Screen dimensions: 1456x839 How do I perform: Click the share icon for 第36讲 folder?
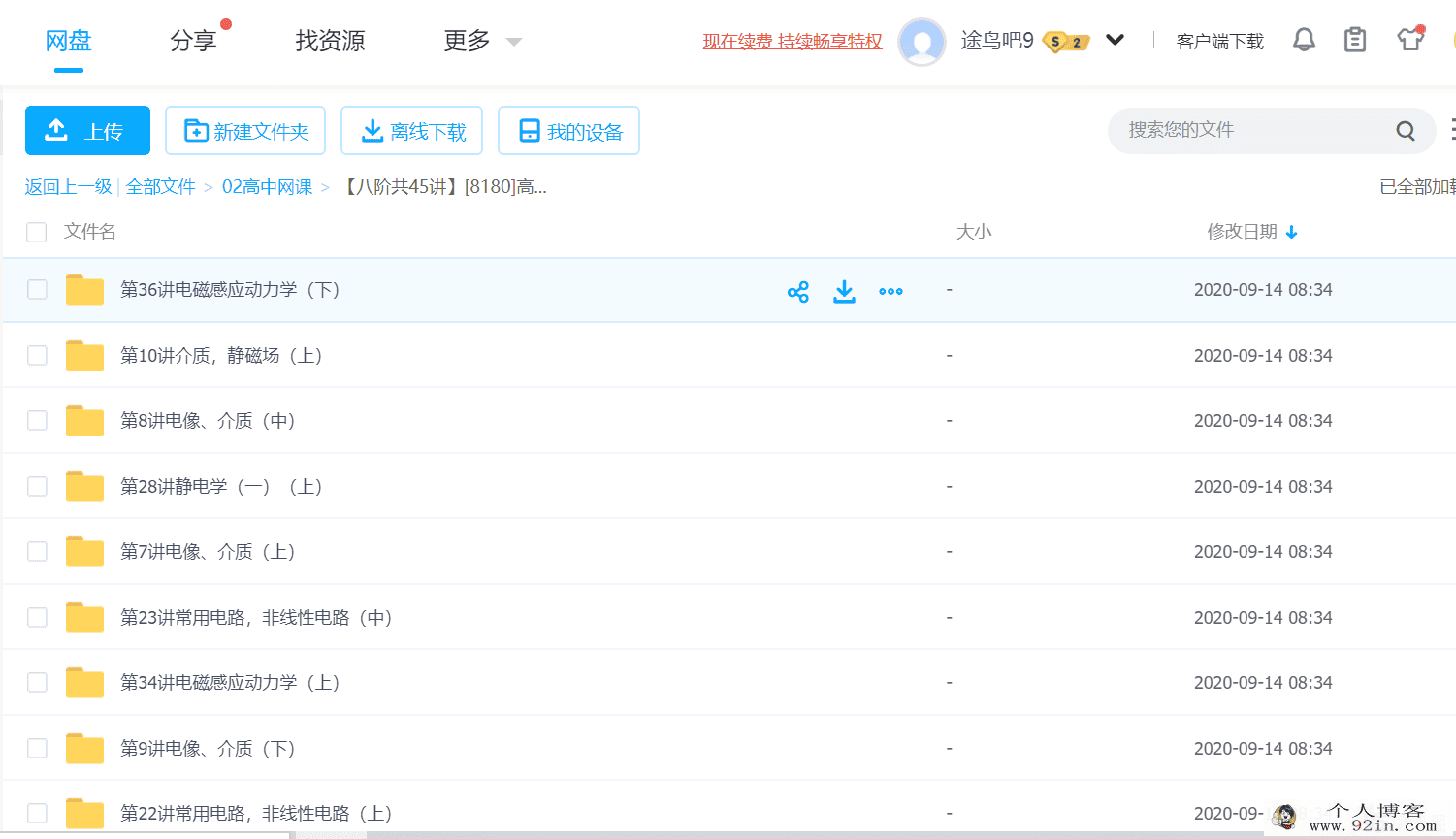tap(798, 291)
